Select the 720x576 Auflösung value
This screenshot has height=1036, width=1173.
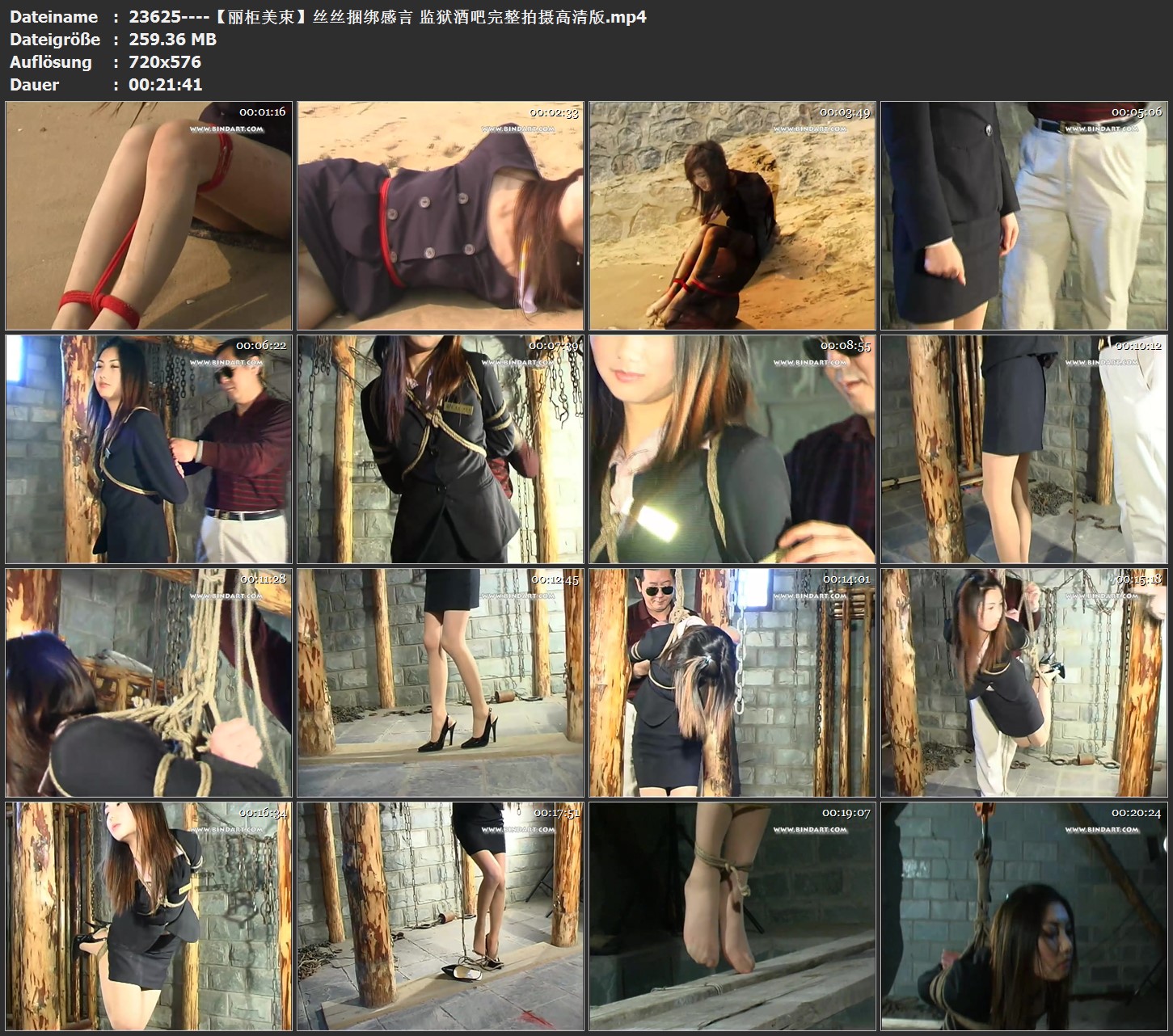(x=165, y=62)
